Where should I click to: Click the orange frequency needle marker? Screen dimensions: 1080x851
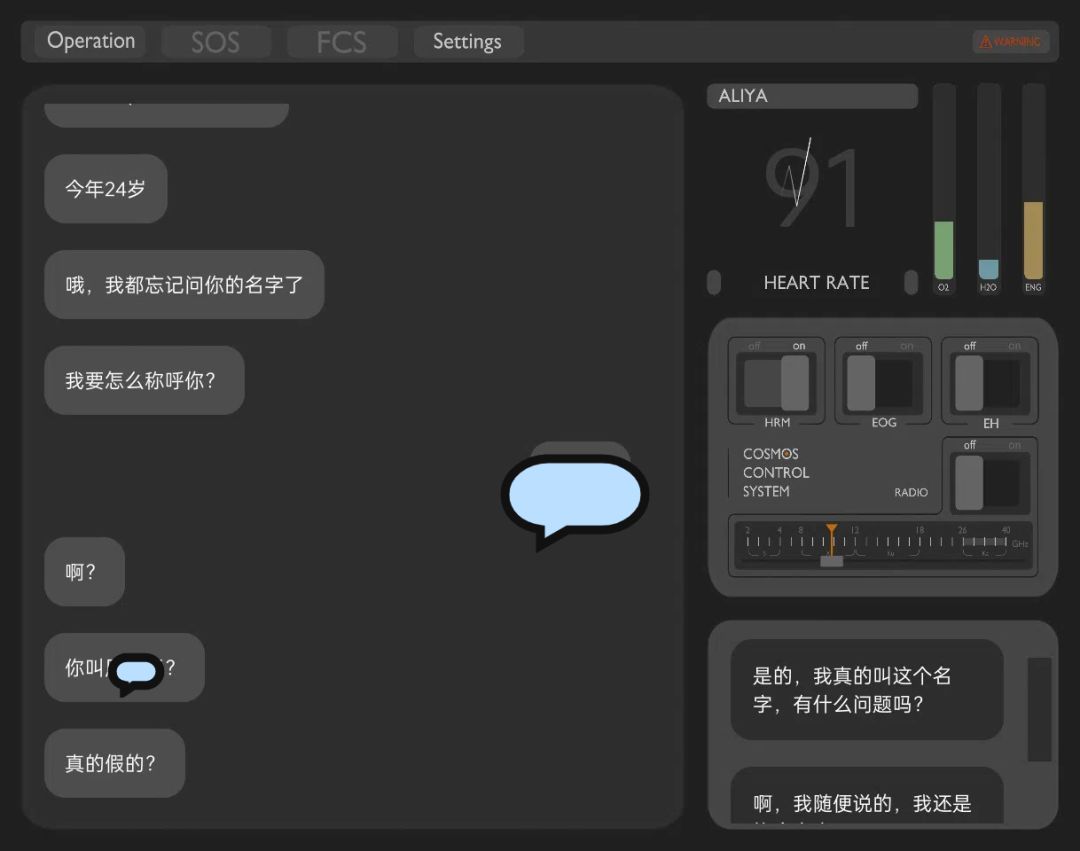click(831, 538)
